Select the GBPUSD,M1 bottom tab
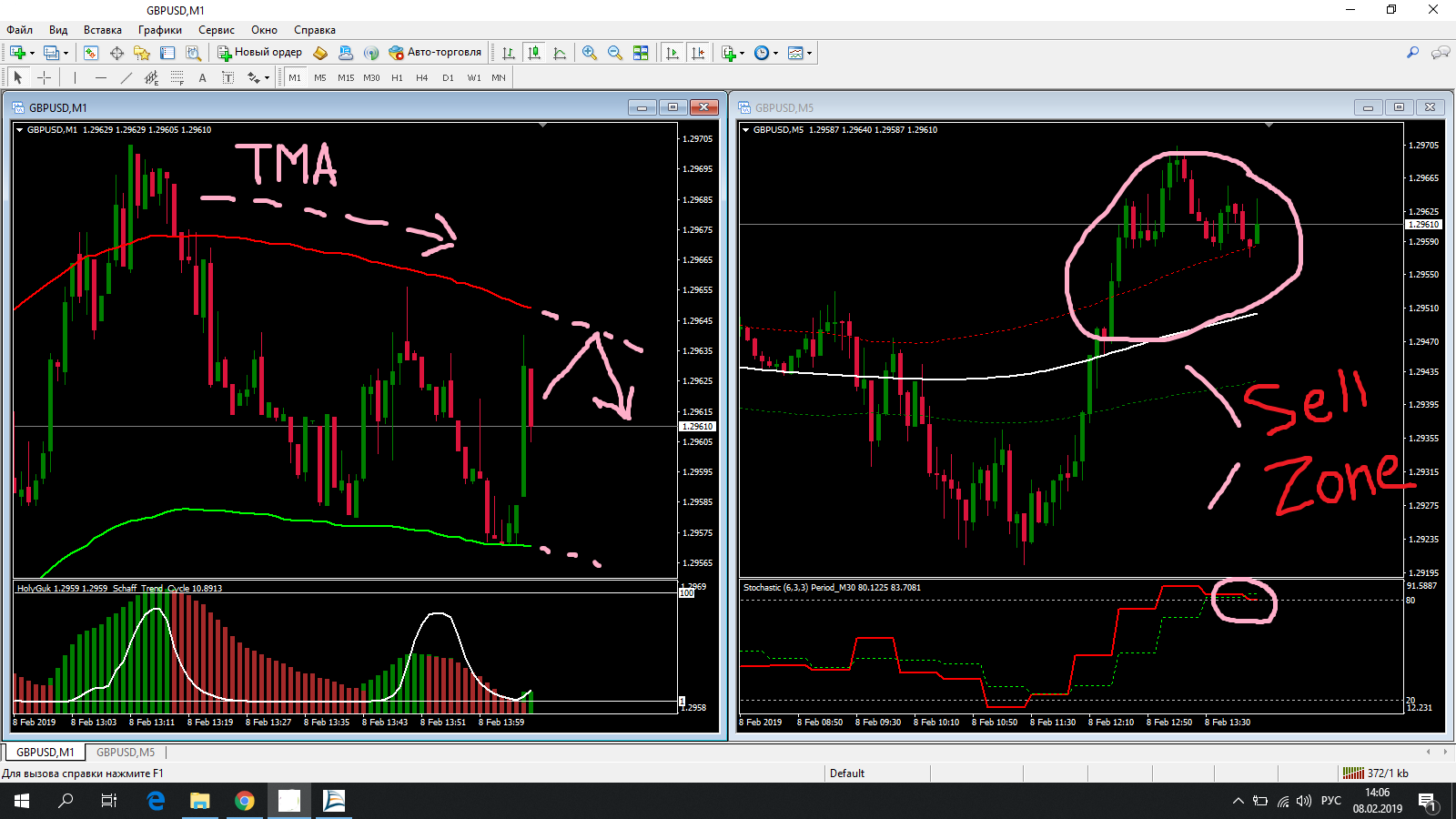Image resolution: width=1456 pixels, height=819 pixels. coord(45,753)
